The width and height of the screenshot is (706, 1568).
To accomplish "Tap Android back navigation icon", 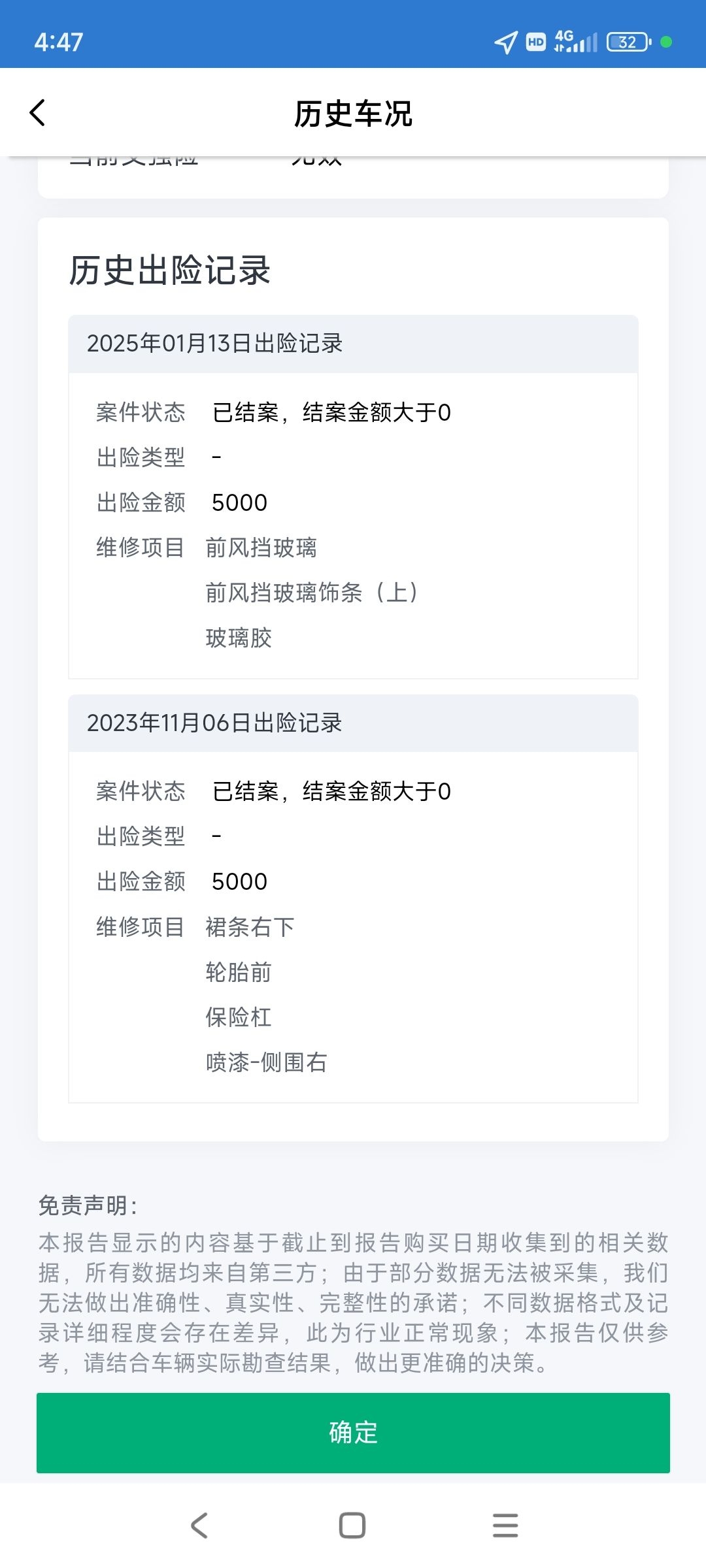I will point(199,1526).
